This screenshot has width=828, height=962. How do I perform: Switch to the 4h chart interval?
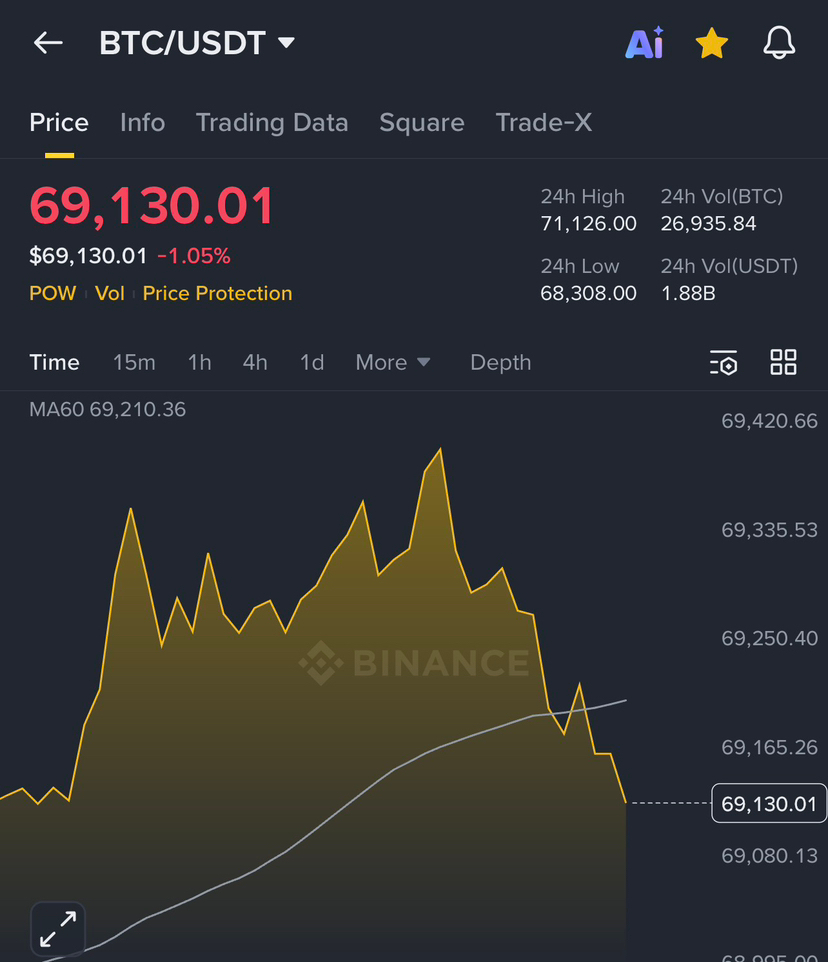pos(255,363)
